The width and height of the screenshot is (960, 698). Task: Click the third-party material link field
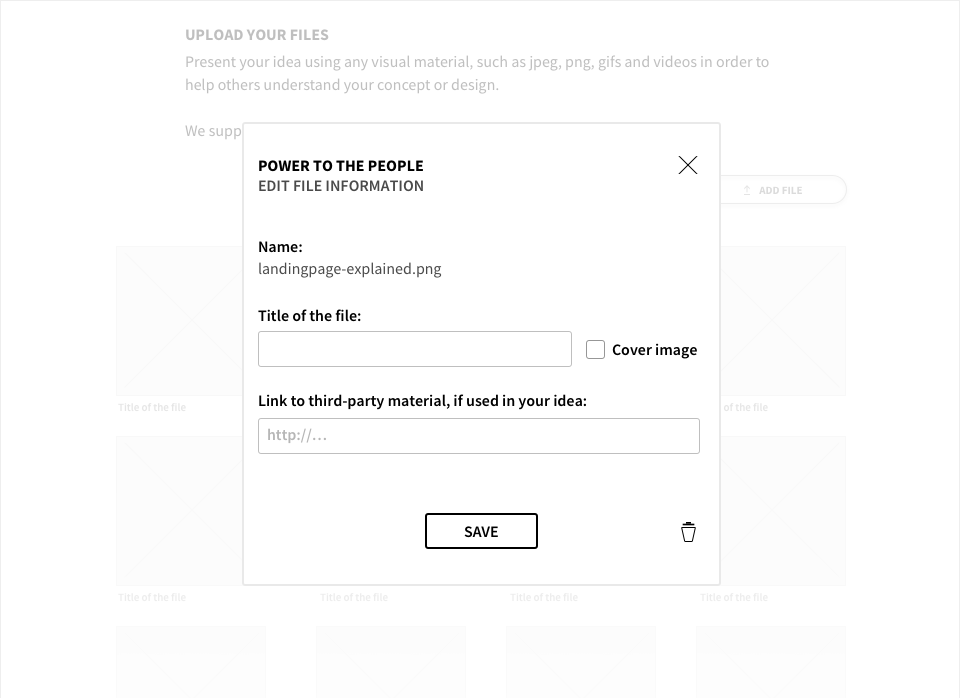[x=479, y=436]
